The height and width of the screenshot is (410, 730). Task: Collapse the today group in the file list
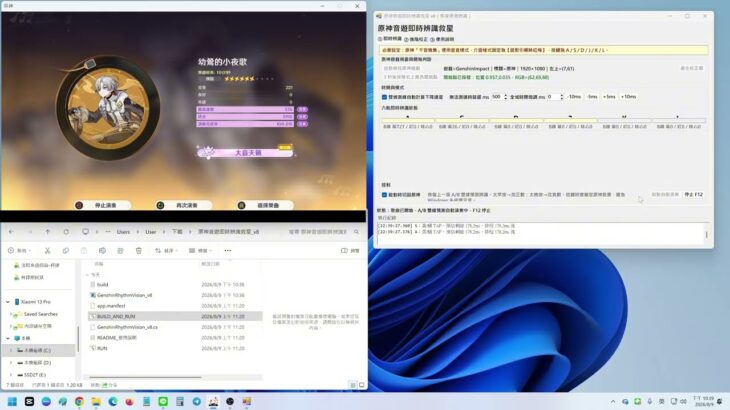point(88,275)
